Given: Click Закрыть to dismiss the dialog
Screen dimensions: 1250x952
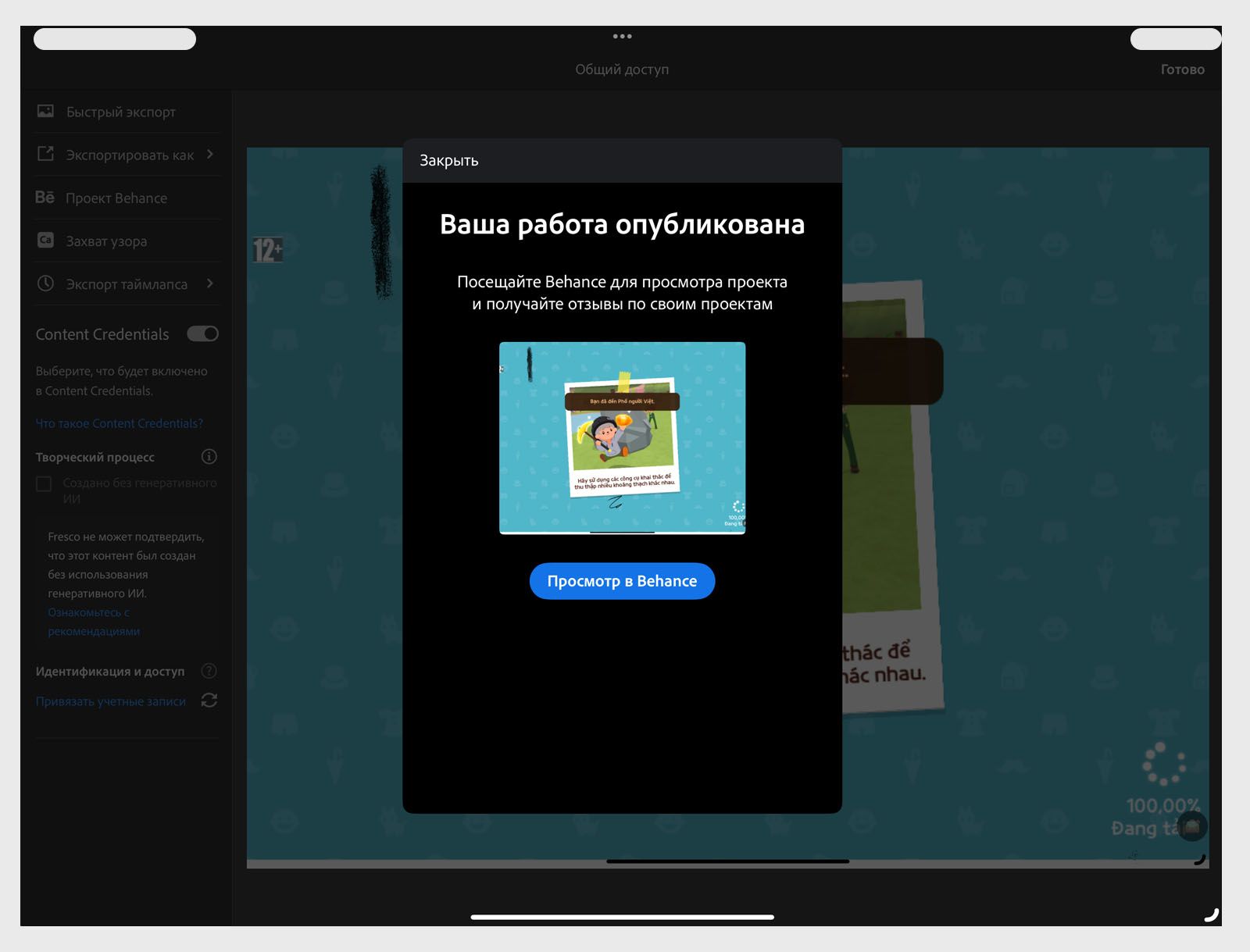Looking at the screenshot, I should (449, 161).
